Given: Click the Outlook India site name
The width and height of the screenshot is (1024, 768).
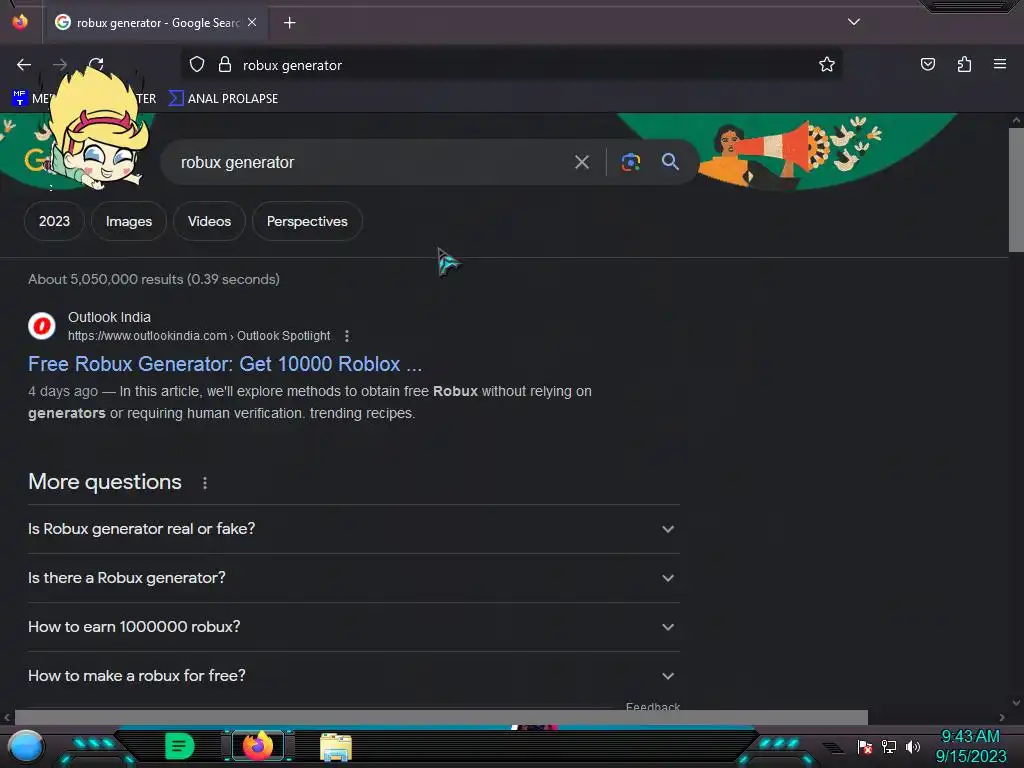Looking at the screenshot, I should coord(109,317).
